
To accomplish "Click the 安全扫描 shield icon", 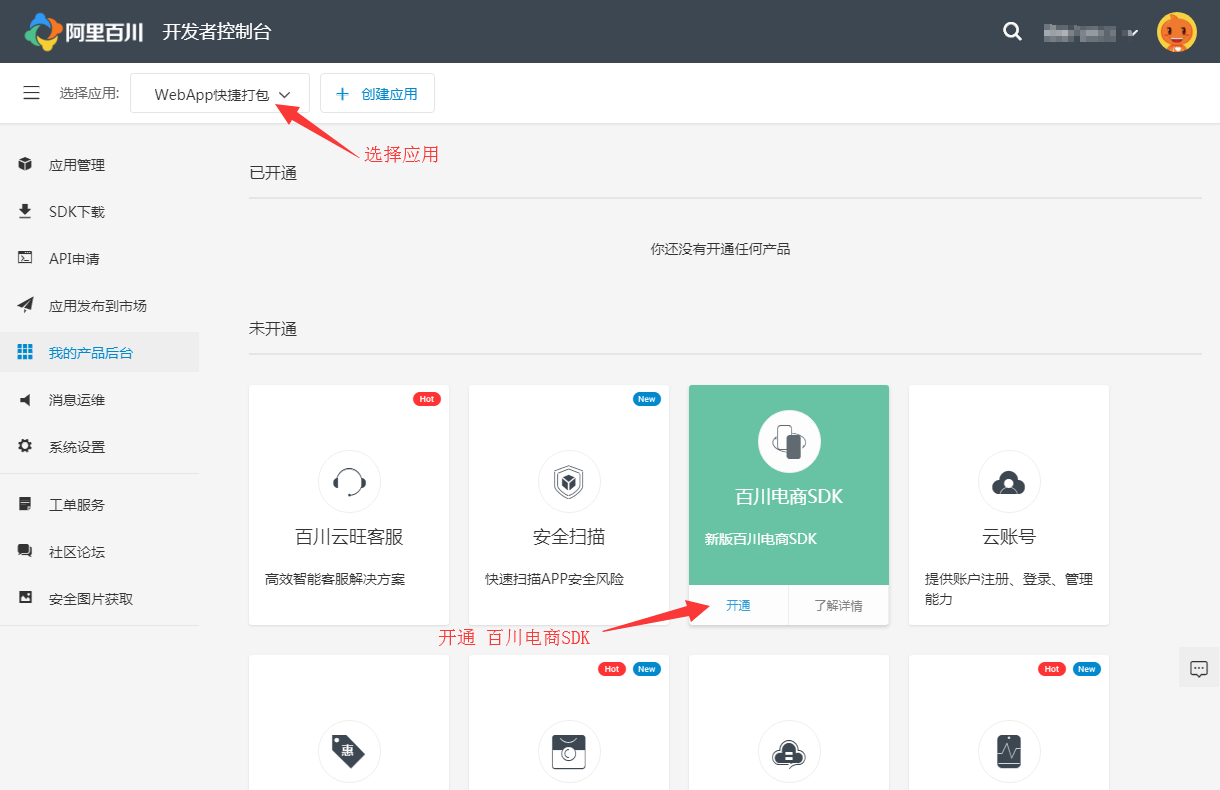I will coord(569,482).
